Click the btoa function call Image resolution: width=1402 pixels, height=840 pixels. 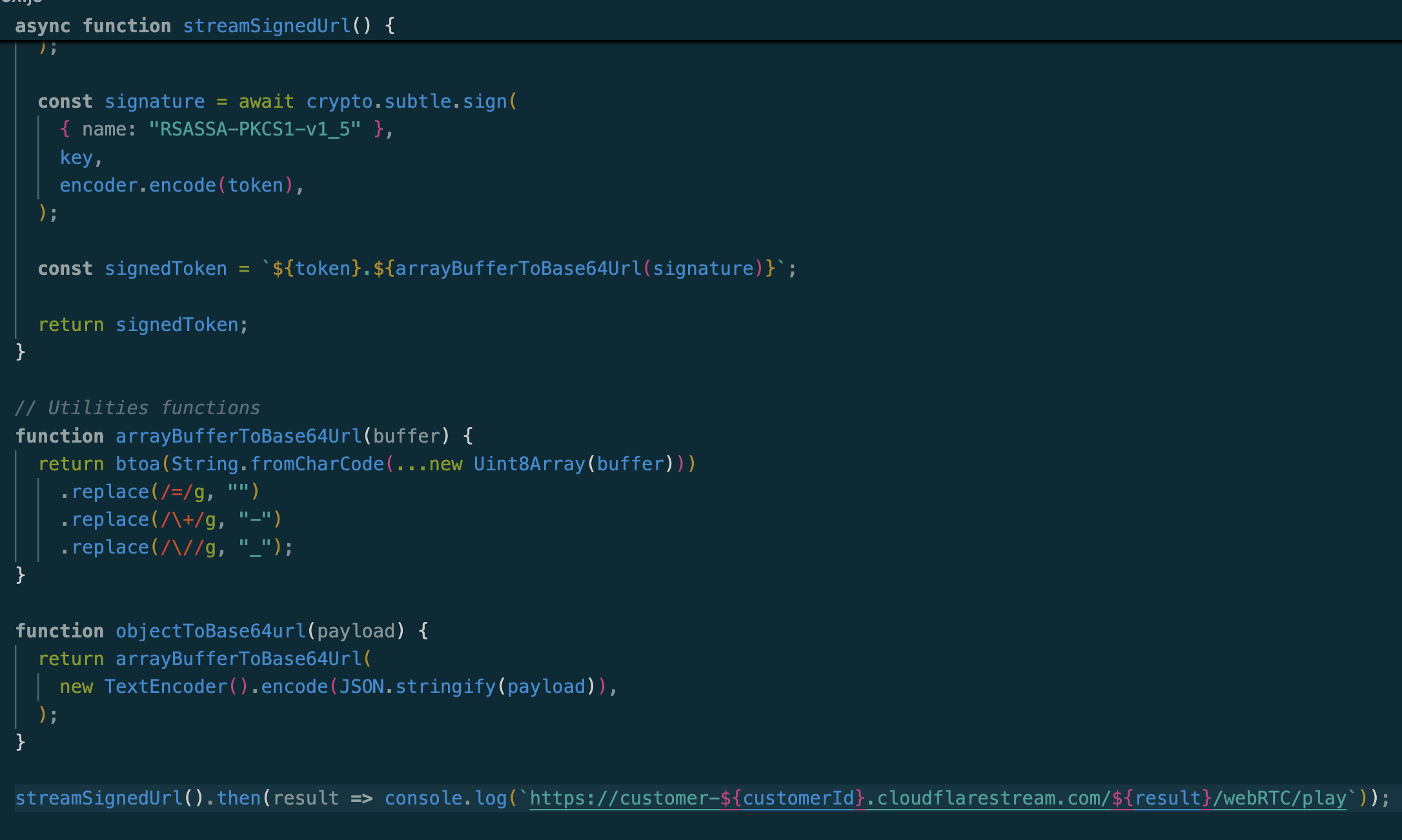coord(137,464)
